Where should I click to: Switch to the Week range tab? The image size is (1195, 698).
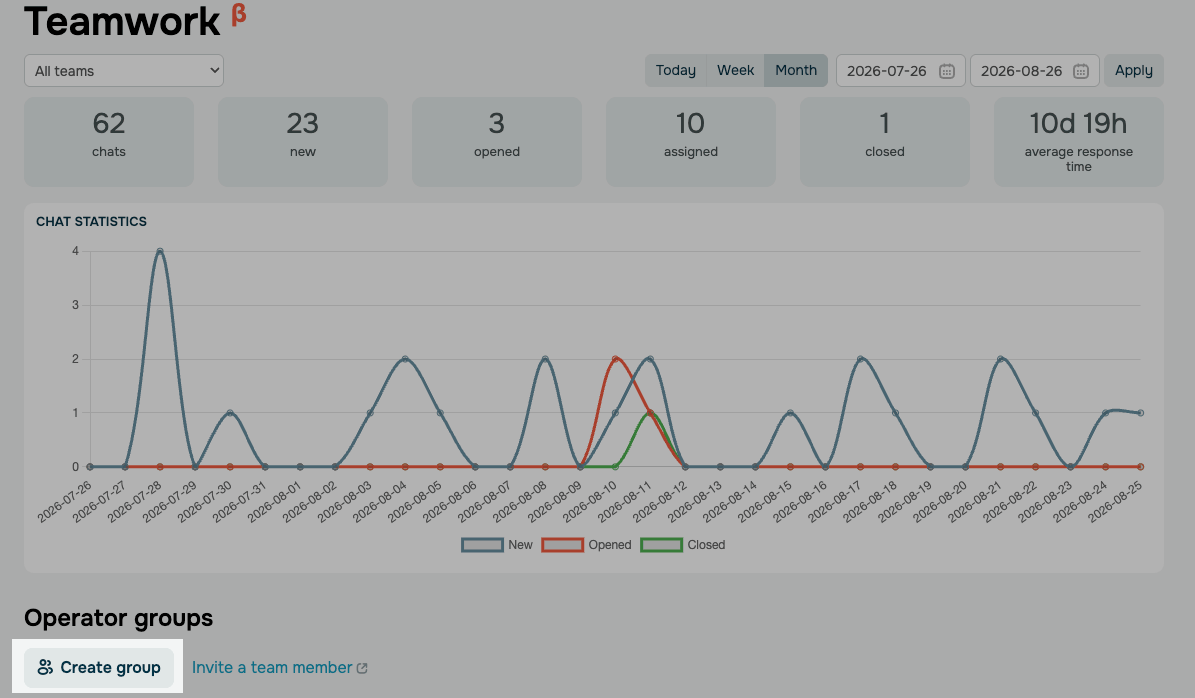click(735, 70)
